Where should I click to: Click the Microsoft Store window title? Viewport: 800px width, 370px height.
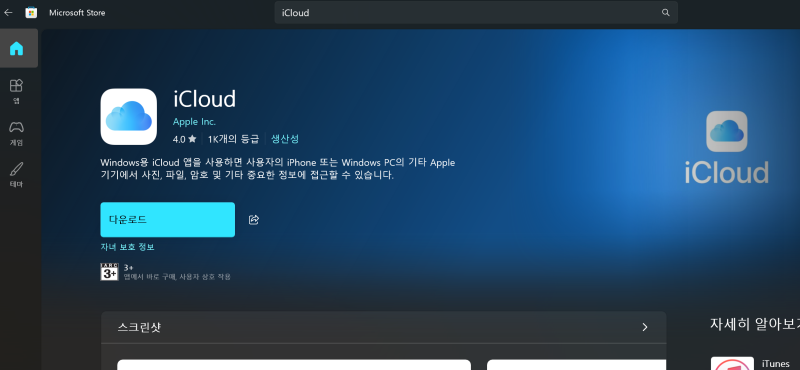[77, 13]
